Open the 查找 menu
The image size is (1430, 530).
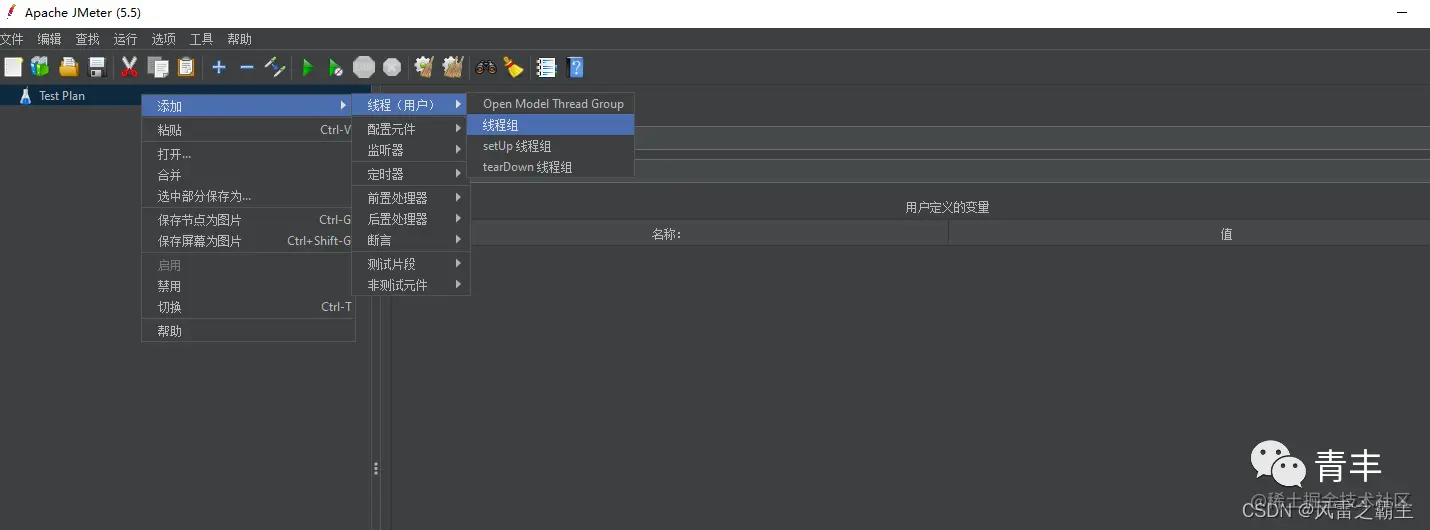pyautogui.click(x=88, y=39)
